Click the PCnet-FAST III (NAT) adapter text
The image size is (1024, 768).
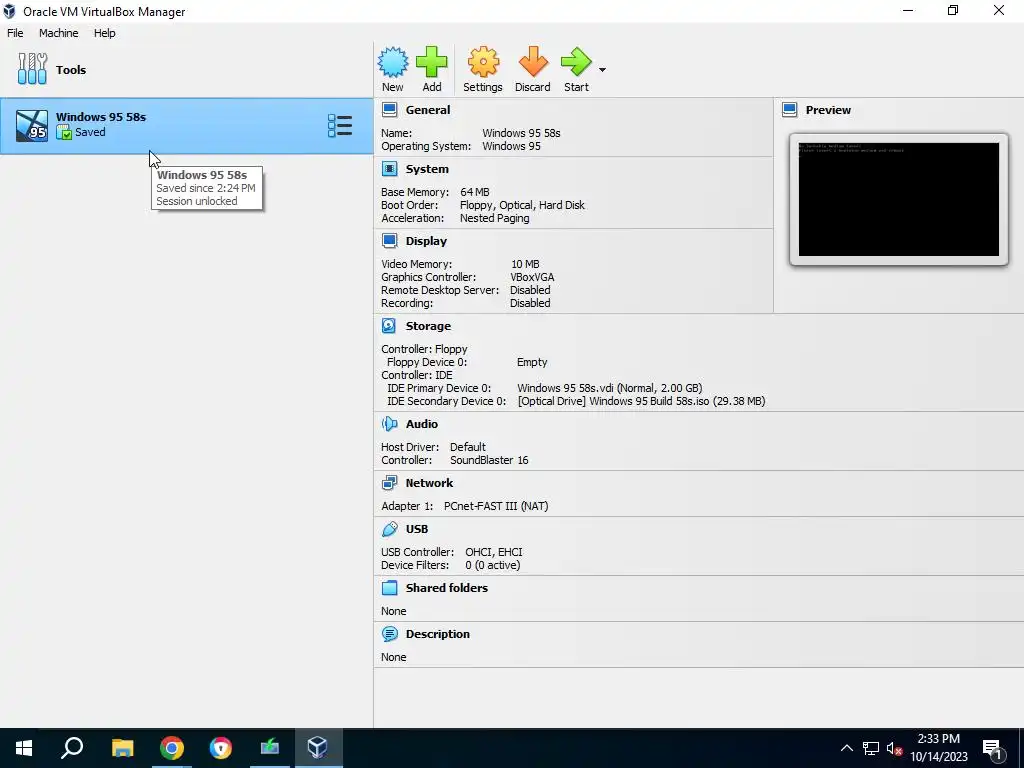[x=496, y=506]
